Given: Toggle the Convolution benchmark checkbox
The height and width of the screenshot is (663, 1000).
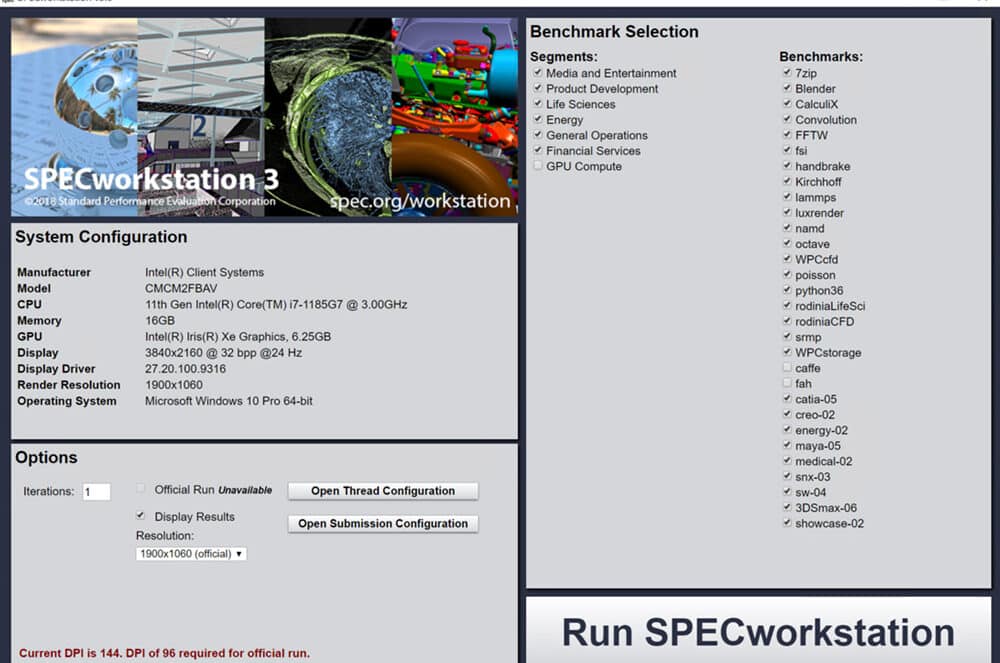Looking at the screenshot, I should [787, 119].
